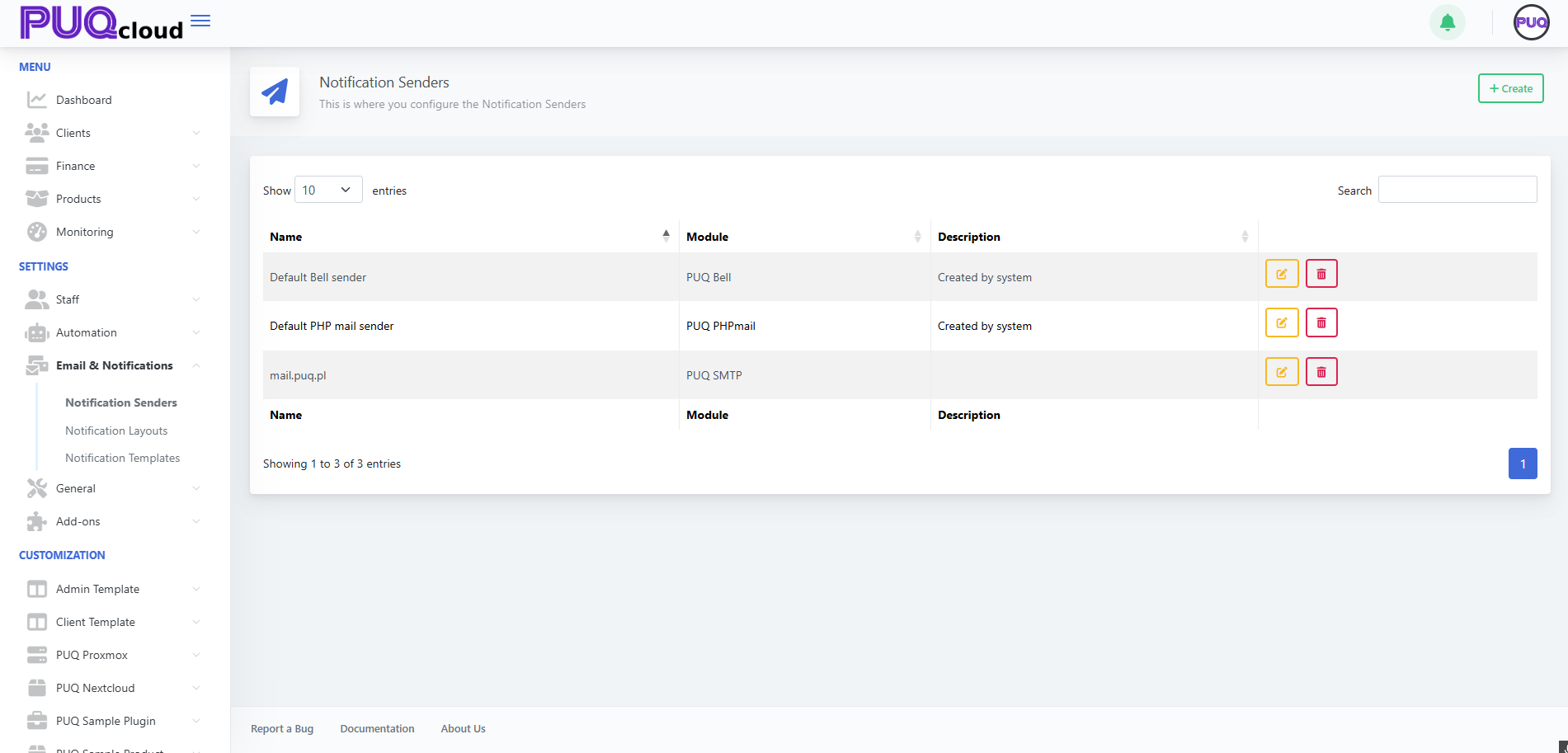Delete the Default Bell sender row
The image size is (1568, 753).
(1321, 274)
